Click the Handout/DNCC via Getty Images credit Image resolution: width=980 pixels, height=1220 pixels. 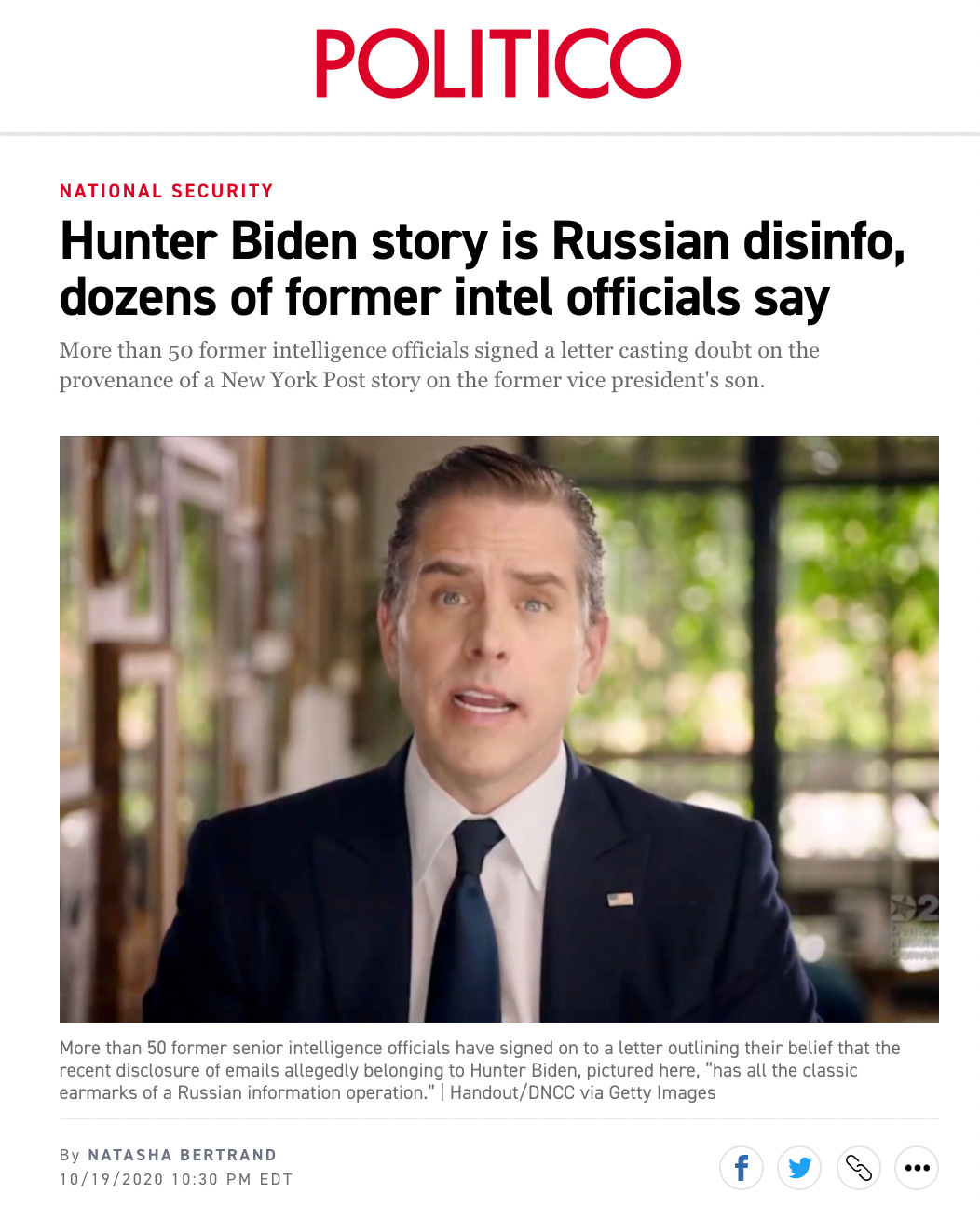point(583,1092)
